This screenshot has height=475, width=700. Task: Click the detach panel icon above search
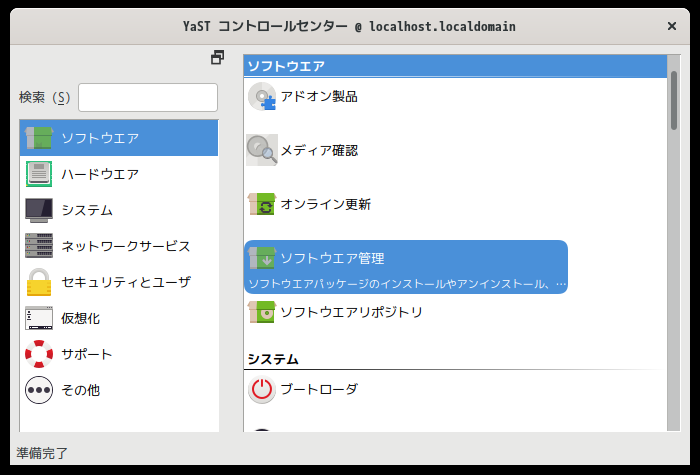(217, 57)
